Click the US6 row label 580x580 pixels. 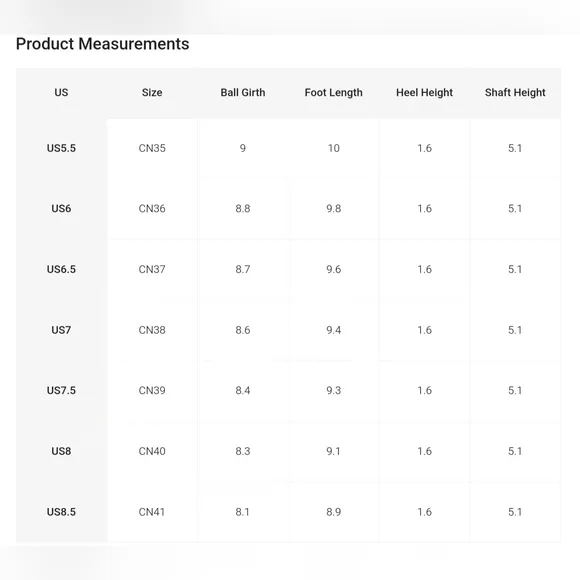coord(61,209)
